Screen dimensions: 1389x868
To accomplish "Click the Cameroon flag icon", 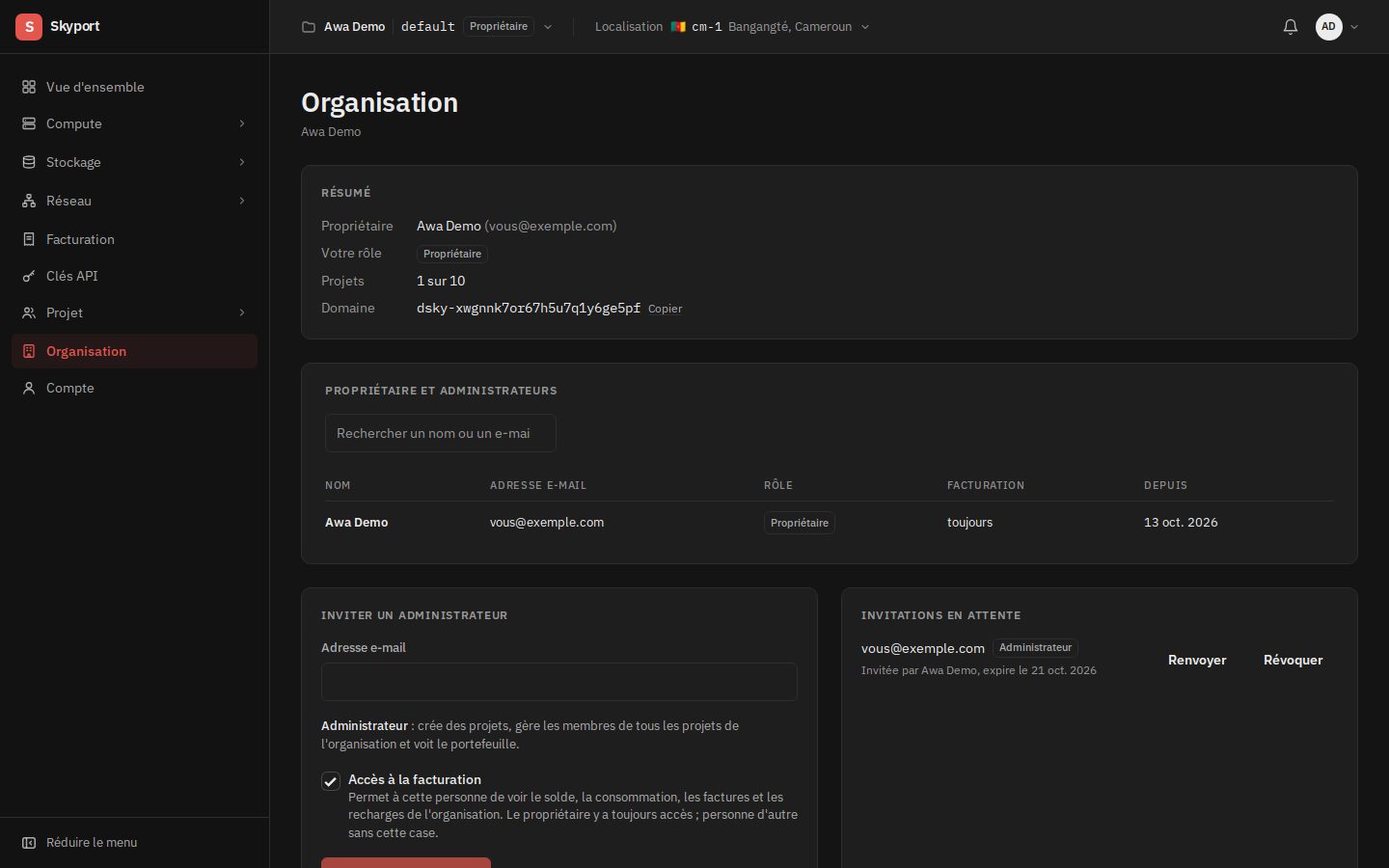I will click(678, 27).
